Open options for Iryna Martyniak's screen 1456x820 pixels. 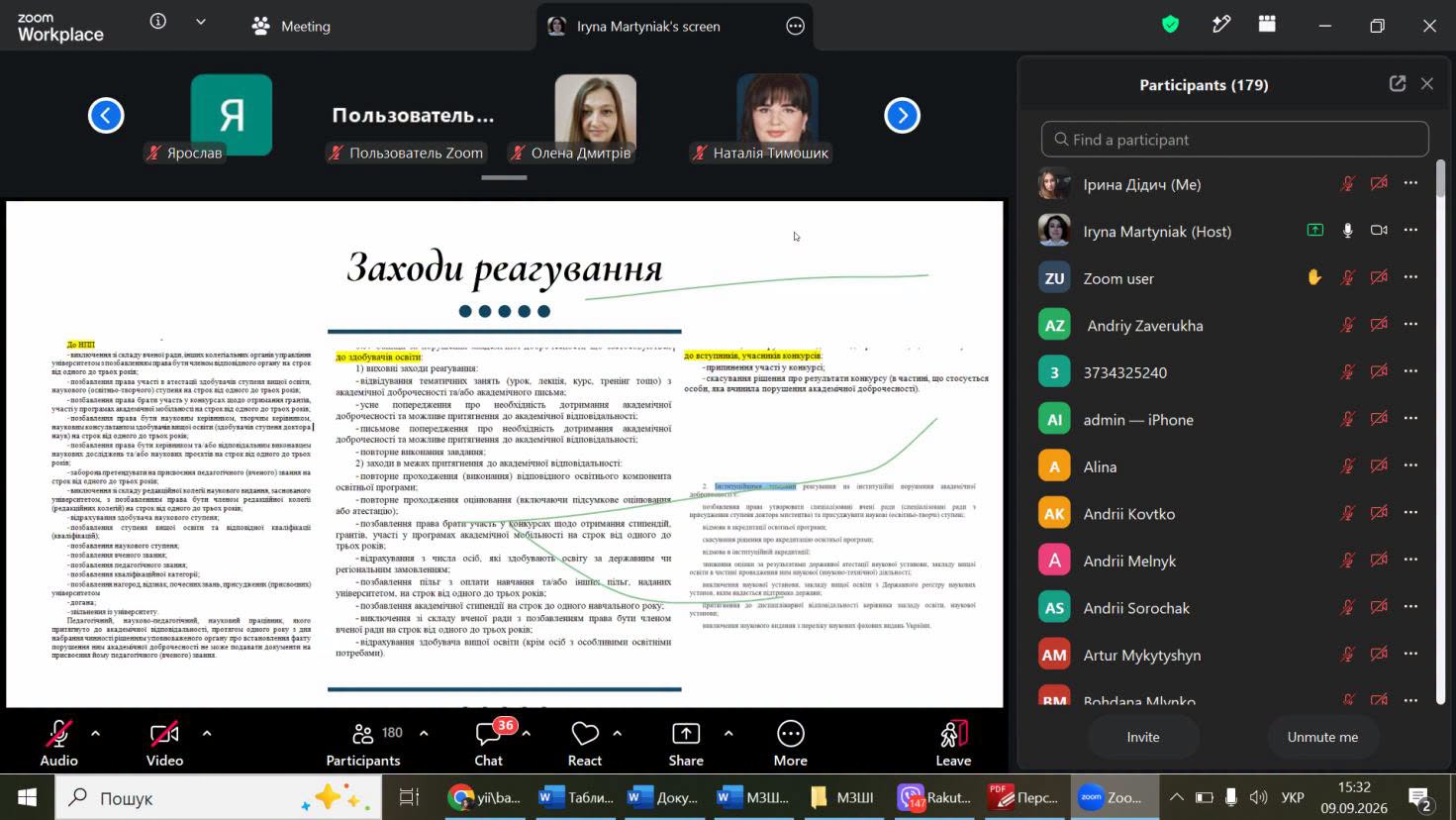pos(796,27)
